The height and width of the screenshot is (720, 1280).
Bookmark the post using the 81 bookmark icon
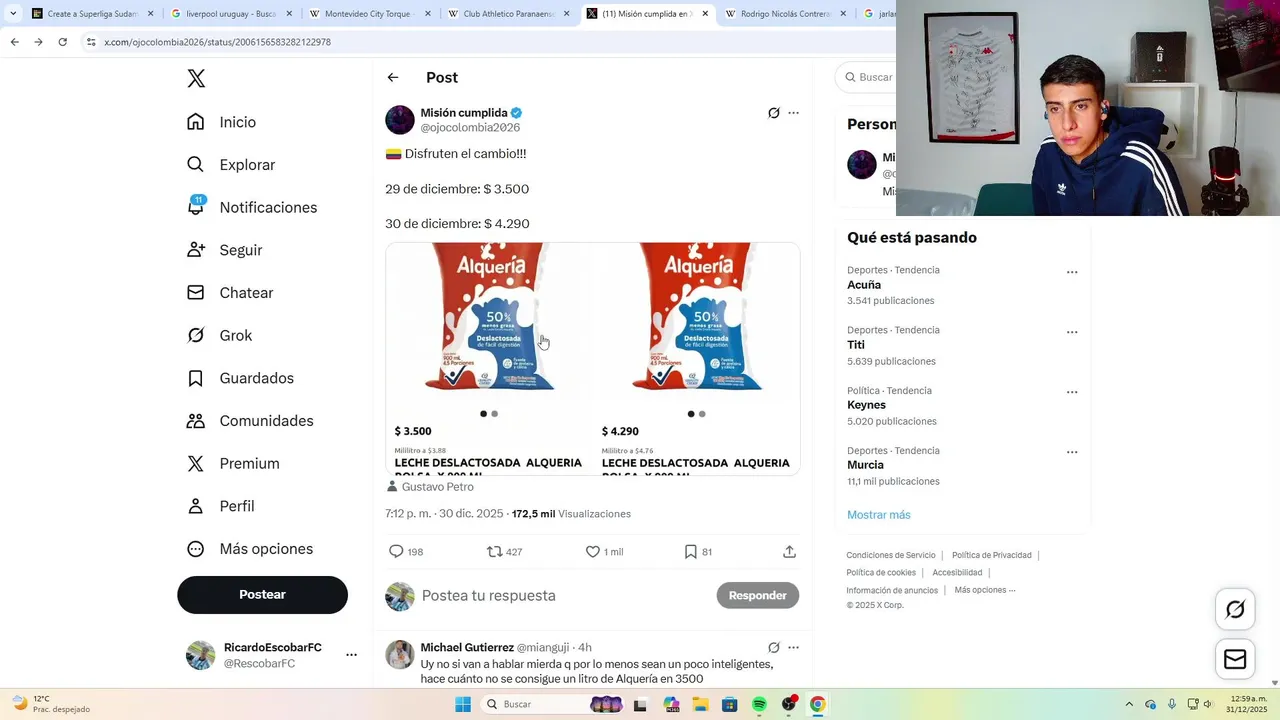point(690,551)
